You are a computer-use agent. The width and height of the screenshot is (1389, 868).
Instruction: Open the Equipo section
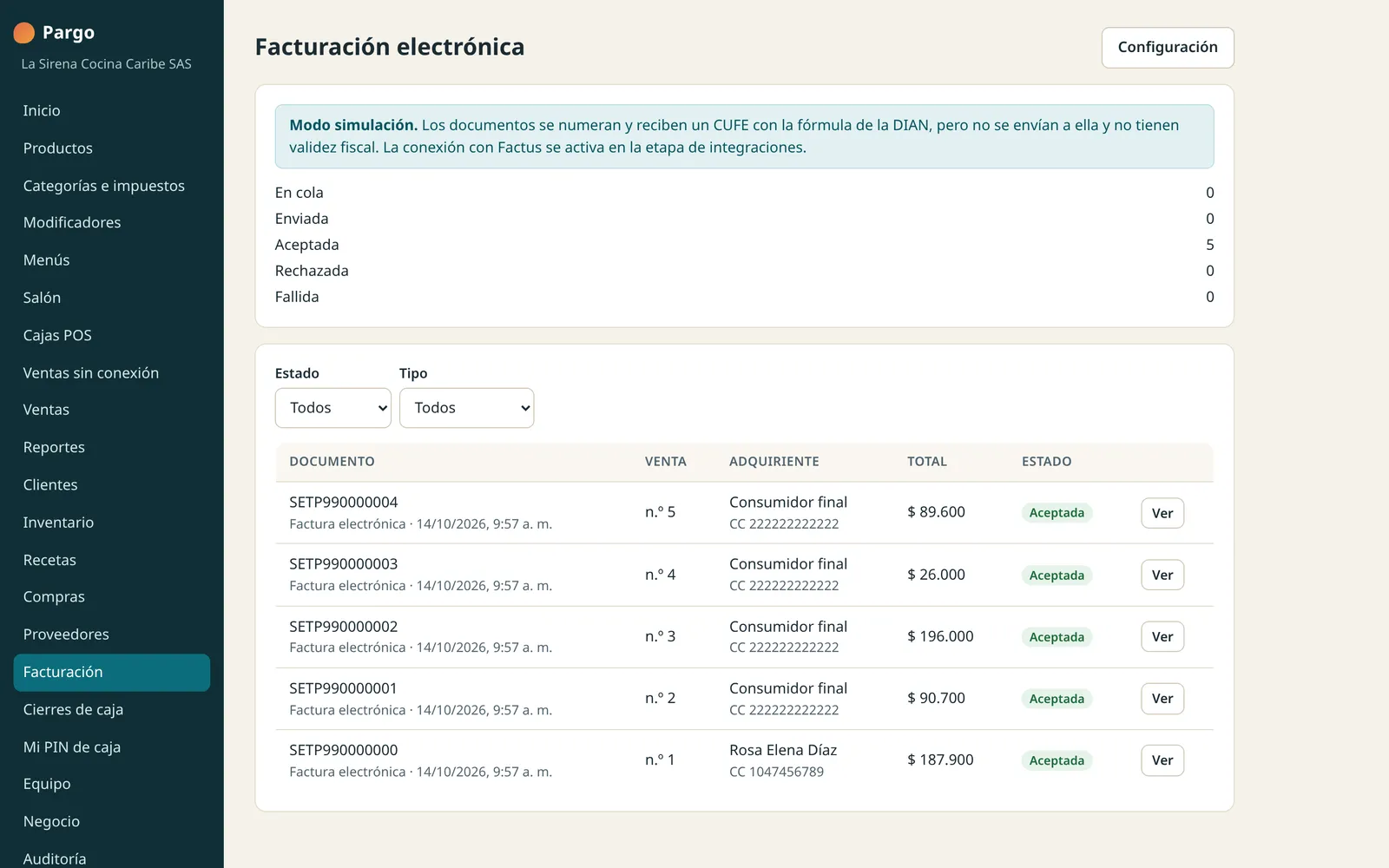(x=112, y=784)
